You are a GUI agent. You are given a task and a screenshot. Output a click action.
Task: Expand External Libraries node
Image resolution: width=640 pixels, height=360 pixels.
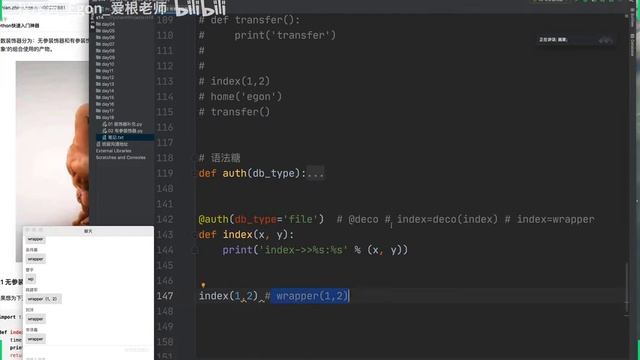[x=113, y=151]
